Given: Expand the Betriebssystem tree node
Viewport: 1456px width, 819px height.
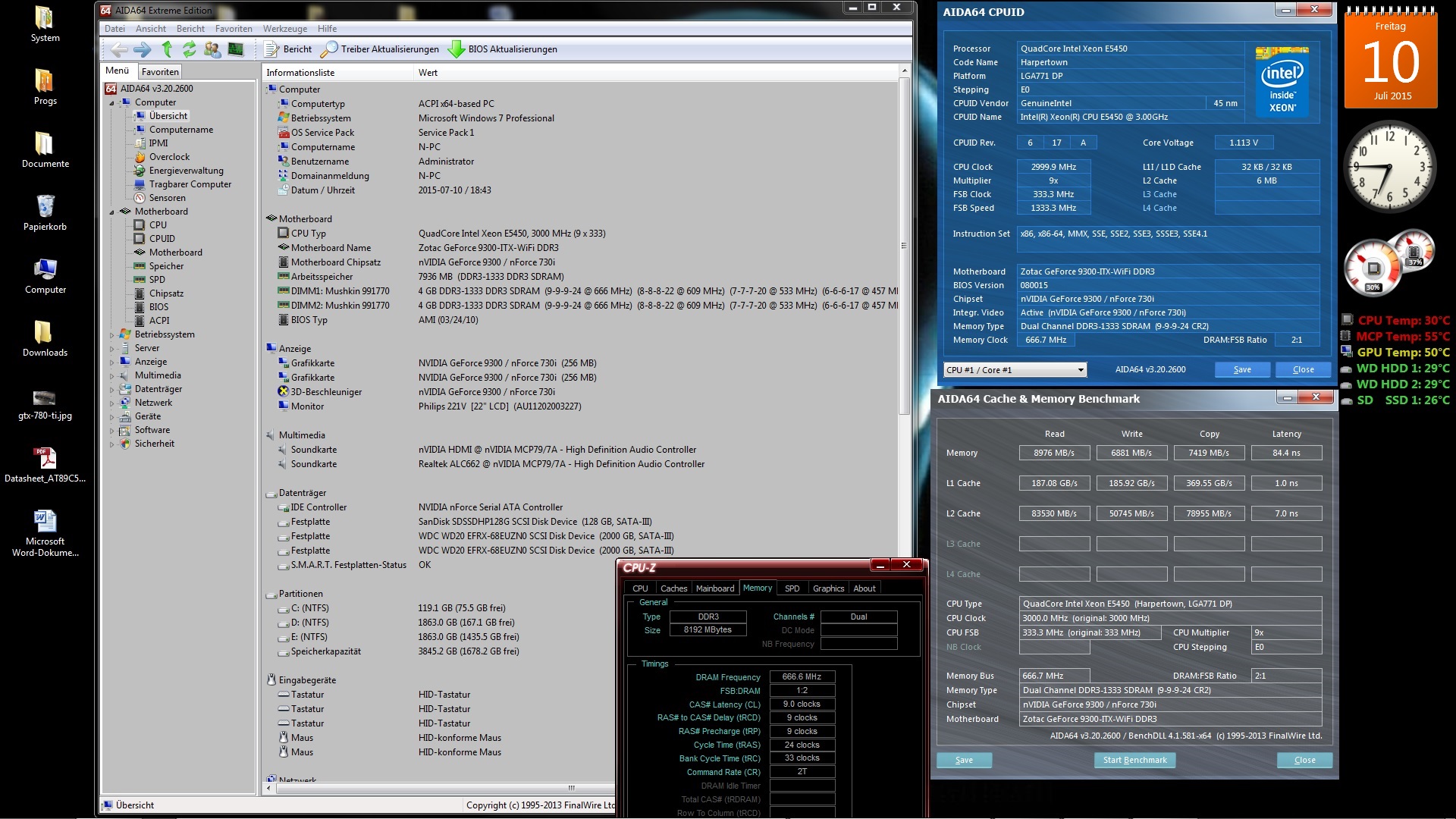Looking at the screenshot, I should point(111,335).
